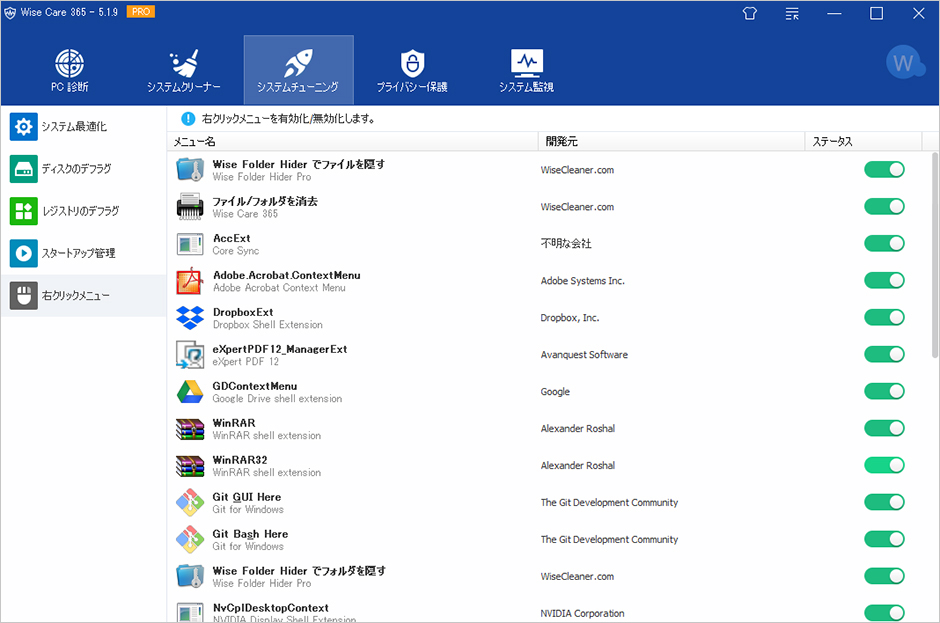940x623 pixels.
Task: Select the GDContextMenu entry name
Action: [255, 386]
